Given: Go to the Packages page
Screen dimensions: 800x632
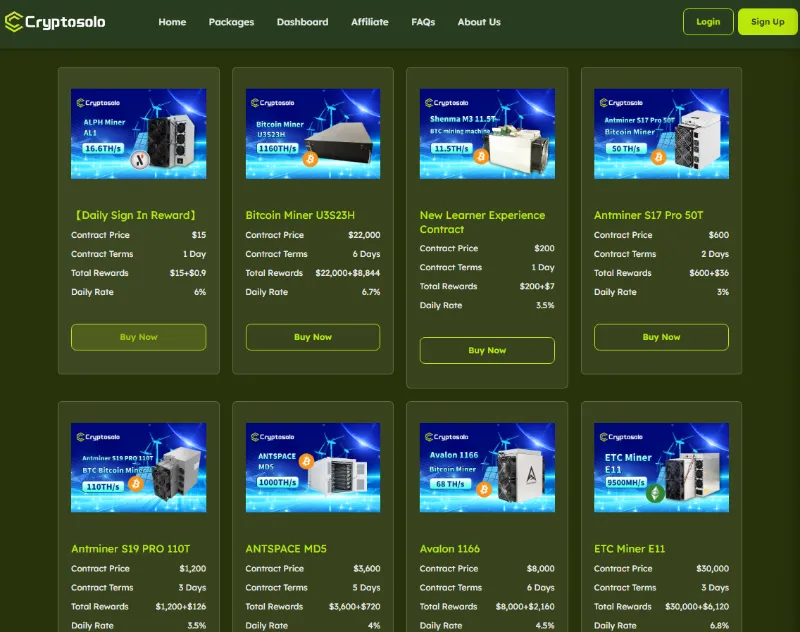Looking at the screenshot, I should click(231, 22).
